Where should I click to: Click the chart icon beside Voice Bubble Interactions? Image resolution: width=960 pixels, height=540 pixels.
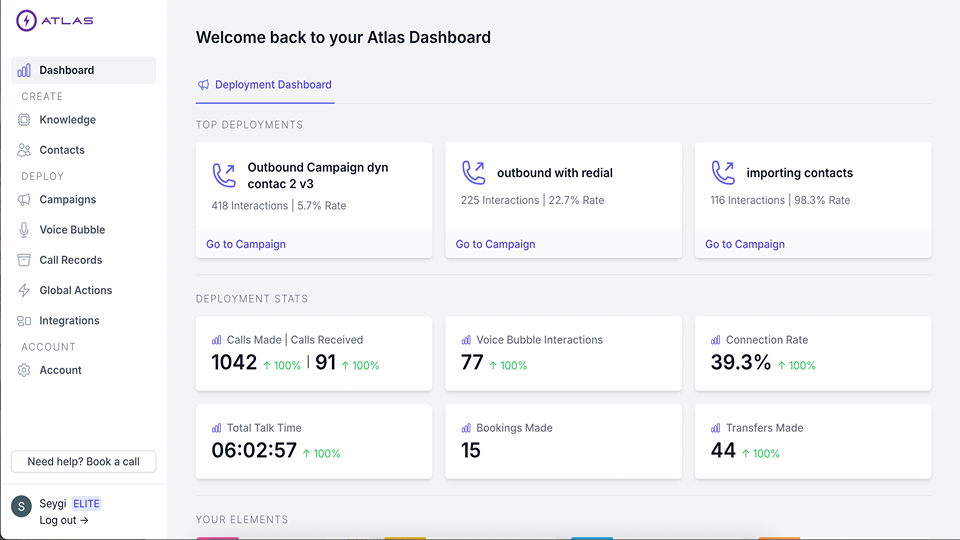click(466, 340)
